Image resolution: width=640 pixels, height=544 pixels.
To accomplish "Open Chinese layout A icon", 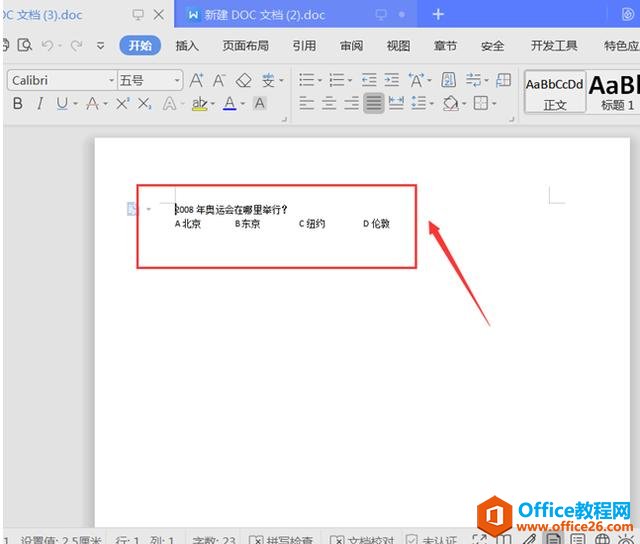I will (416, 80).
